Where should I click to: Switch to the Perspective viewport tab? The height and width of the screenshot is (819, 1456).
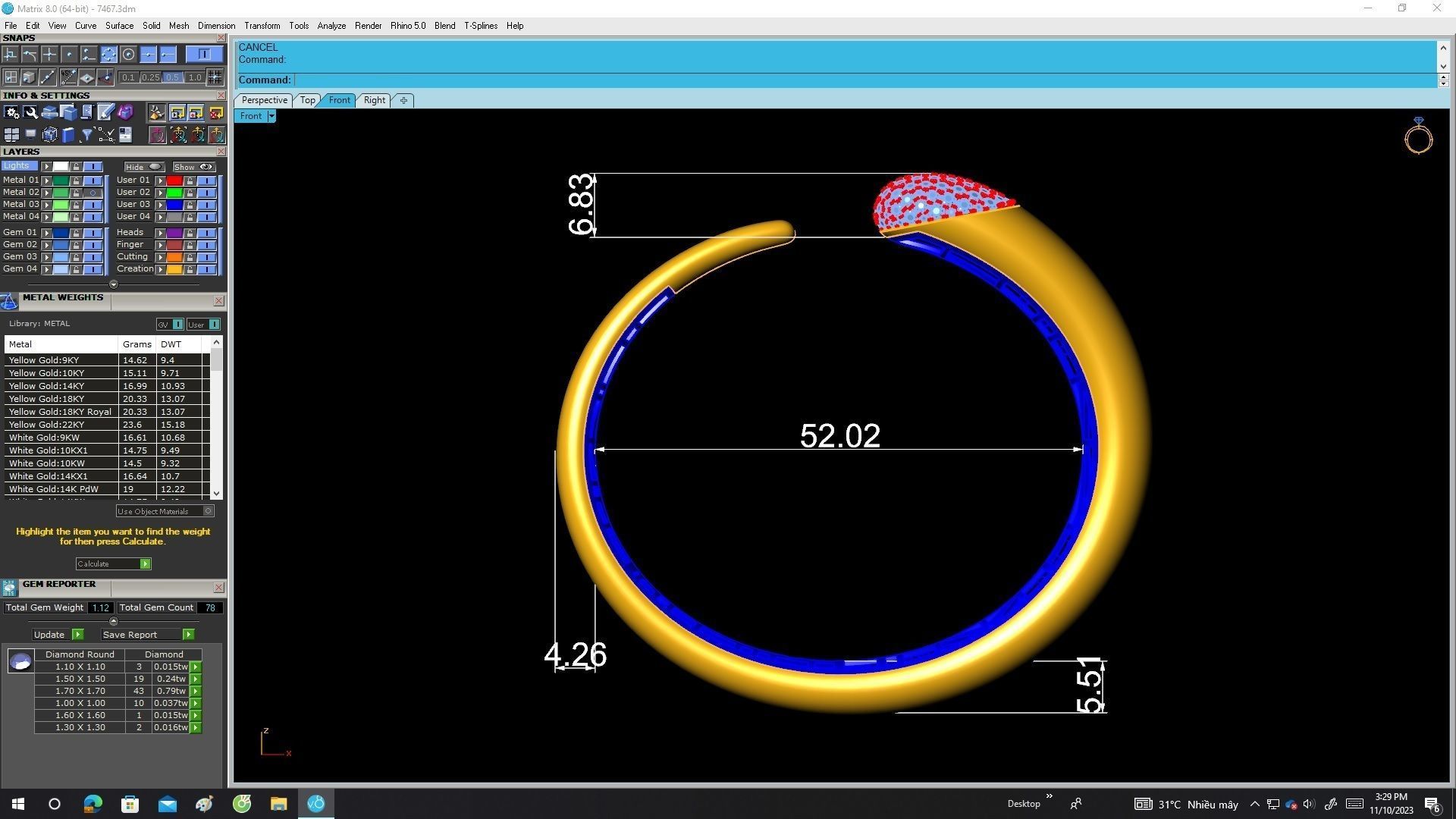(264, 100)
